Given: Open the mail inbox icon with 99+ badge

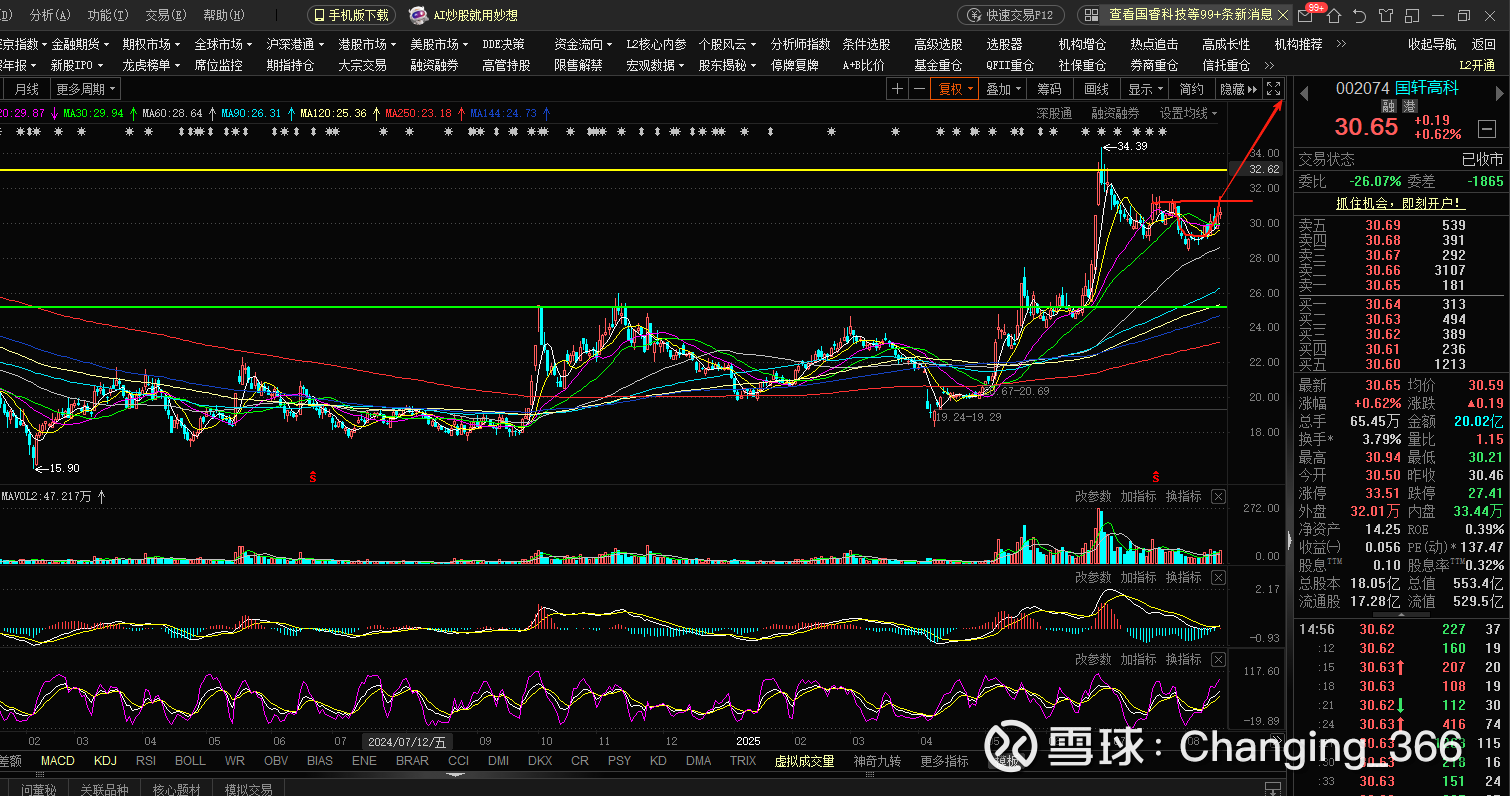Looking at the screenshot, I should [x=1307, y=15].
